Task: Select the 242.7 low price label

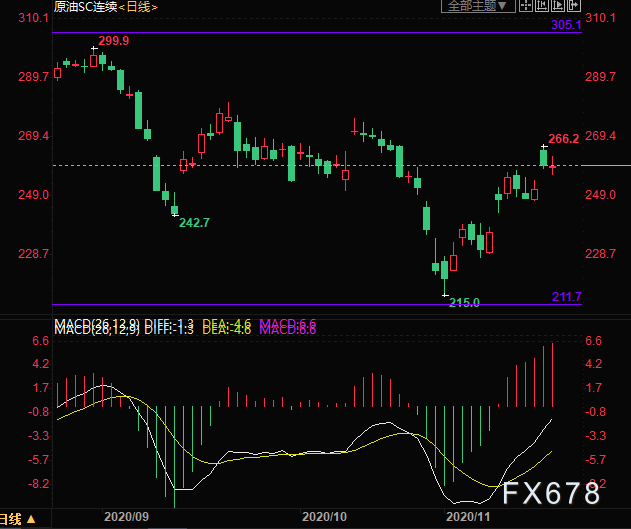Action: point(194,222)
